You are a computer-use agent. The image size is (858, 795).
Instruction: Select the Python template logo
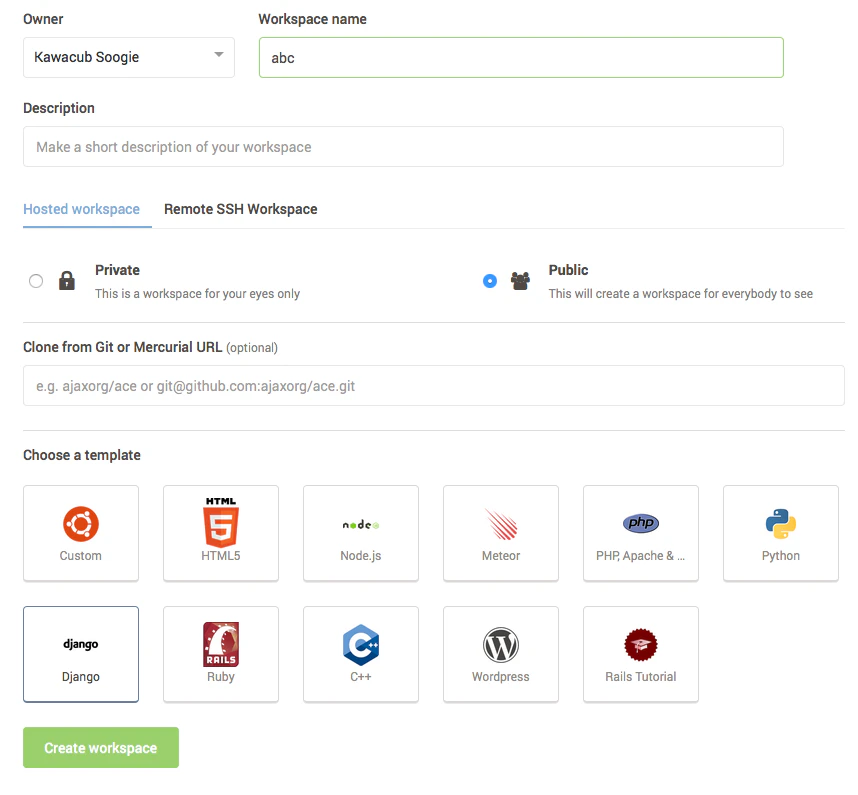(x=781, y=524)
